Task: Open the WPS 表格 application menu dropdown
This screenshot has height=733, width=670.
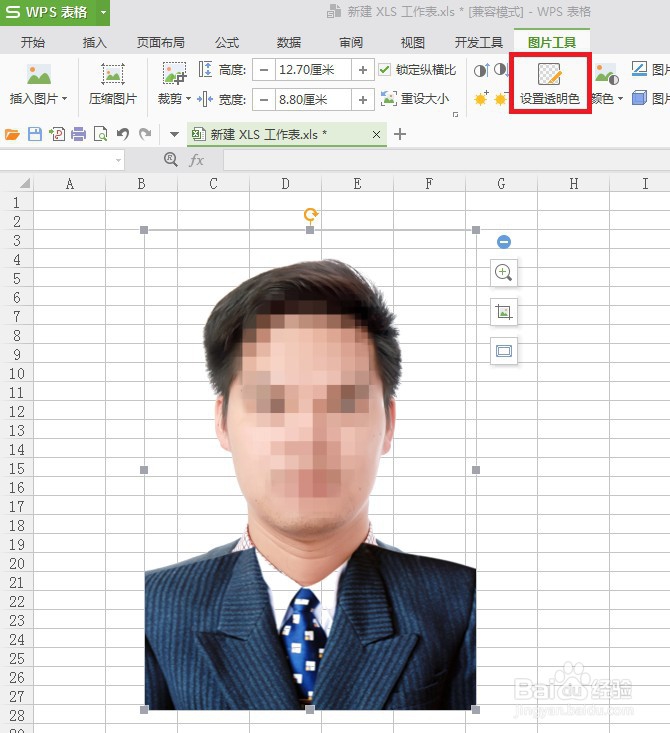Action: click(103, 12)
